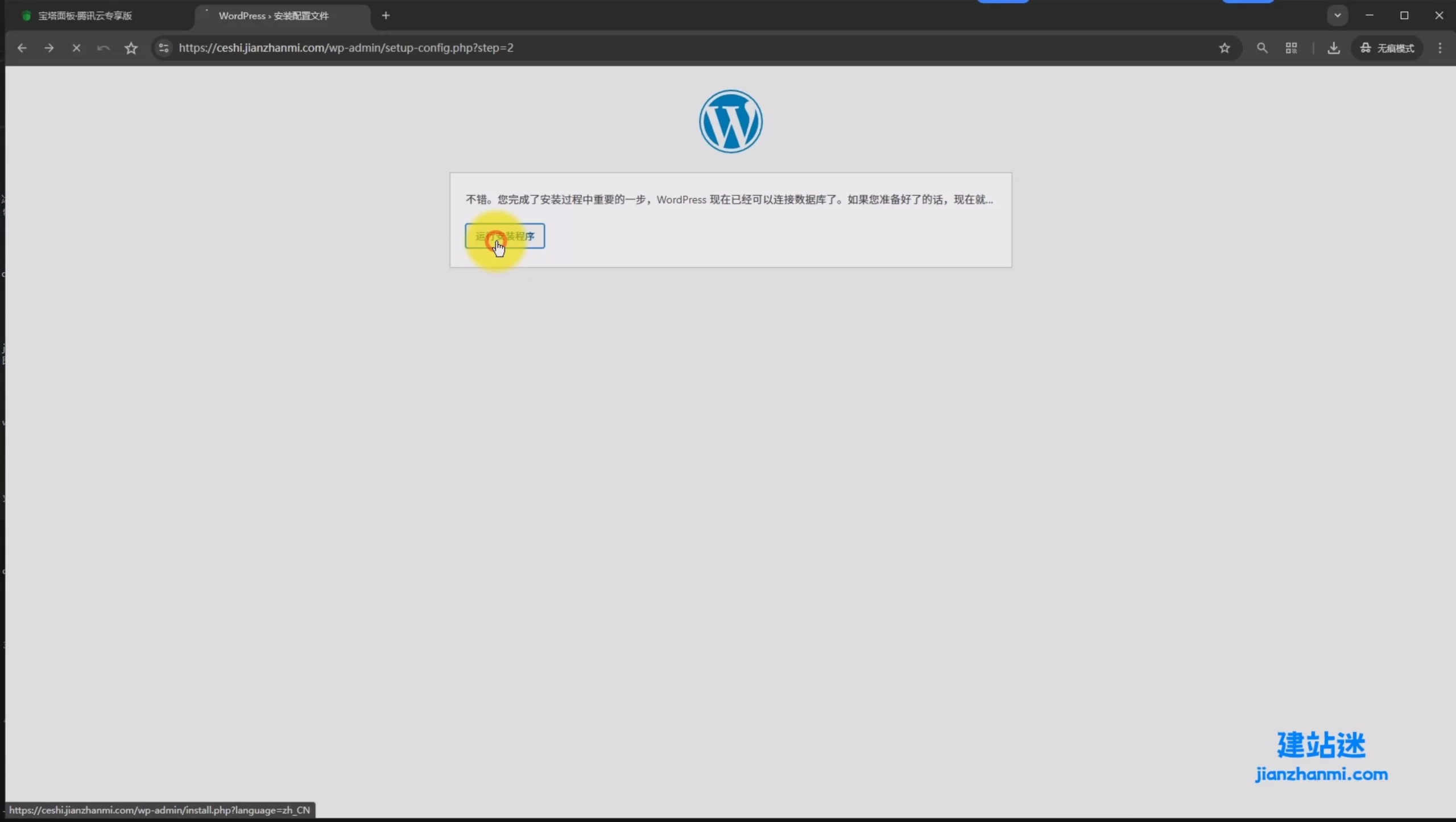This screenshot has height=822, width=1456.
Task: Open browser three-dot menu
Action: (1440, 48)
